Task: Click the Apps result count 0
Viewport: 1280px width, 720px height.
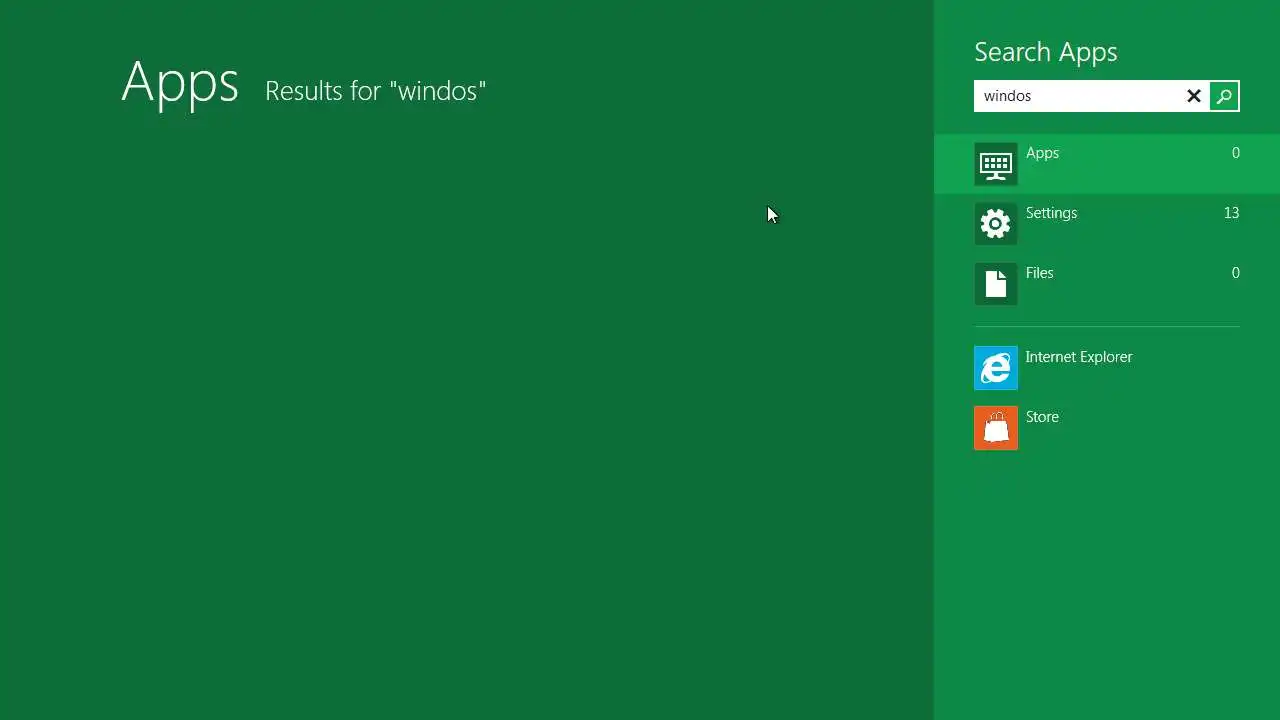Action: (1235, 153)
